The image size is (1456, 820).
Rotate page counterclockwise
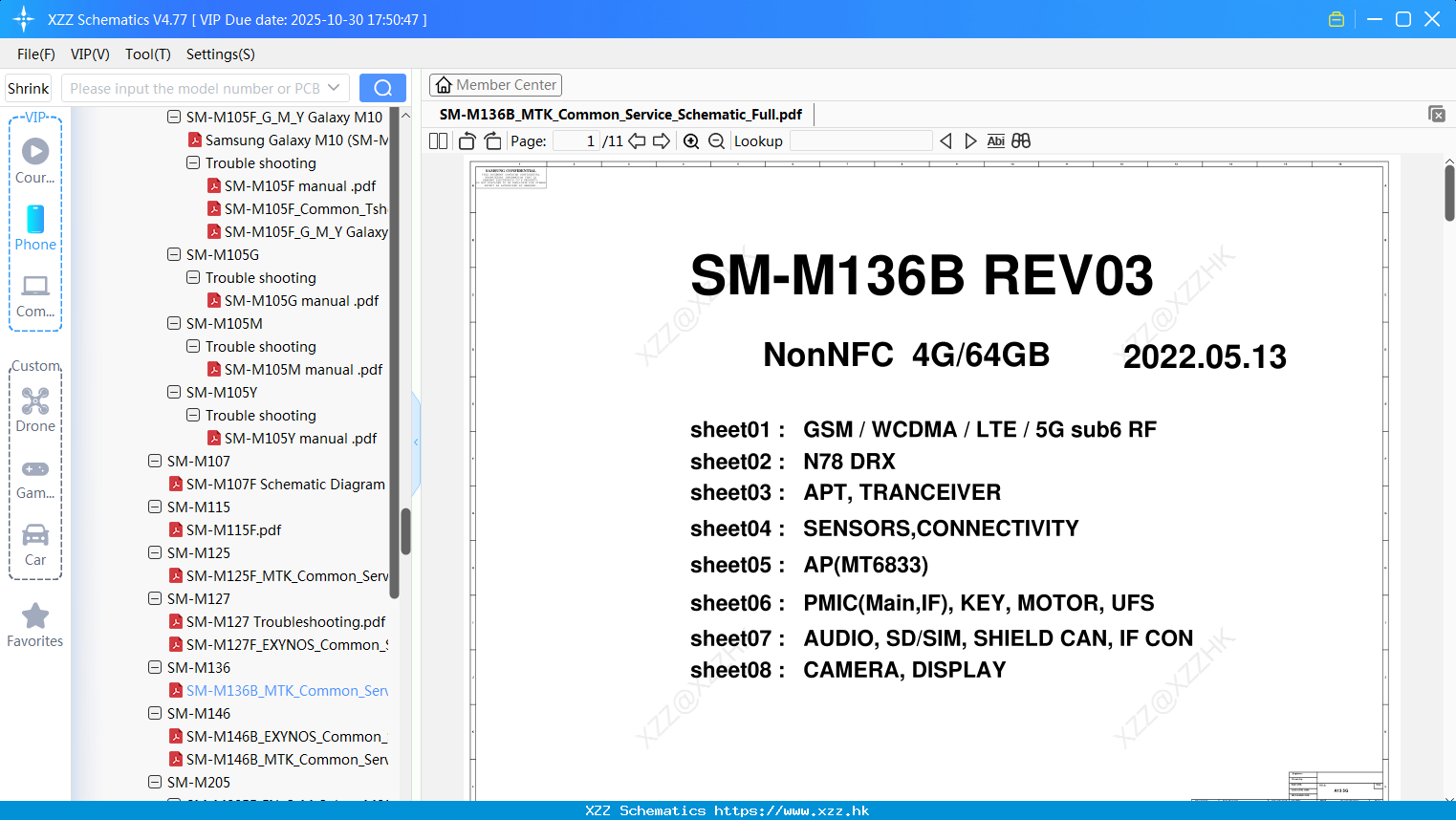point(467,141)
